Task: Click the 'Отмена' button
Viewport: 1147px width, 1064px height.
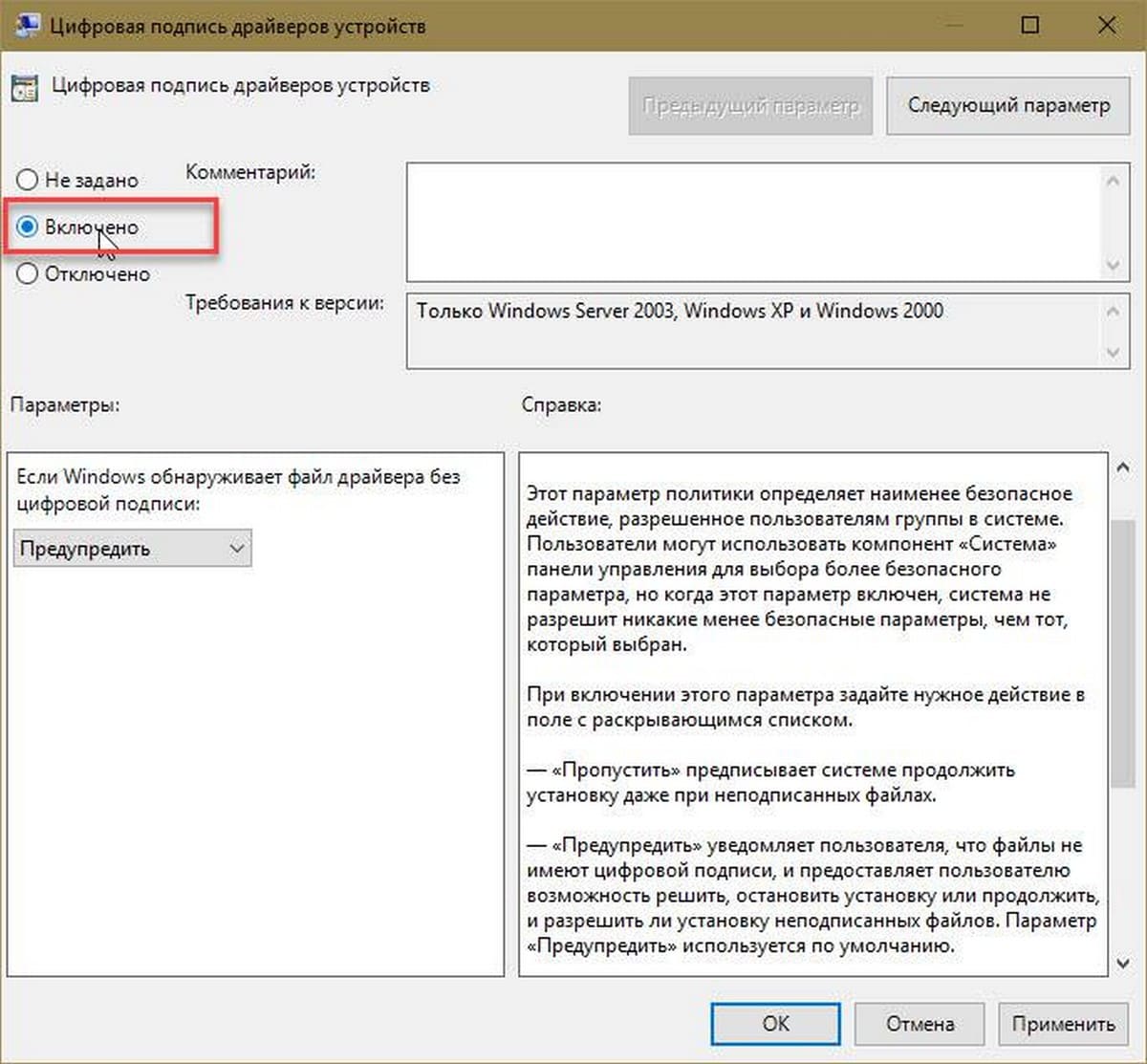Action: point(920,1024)
